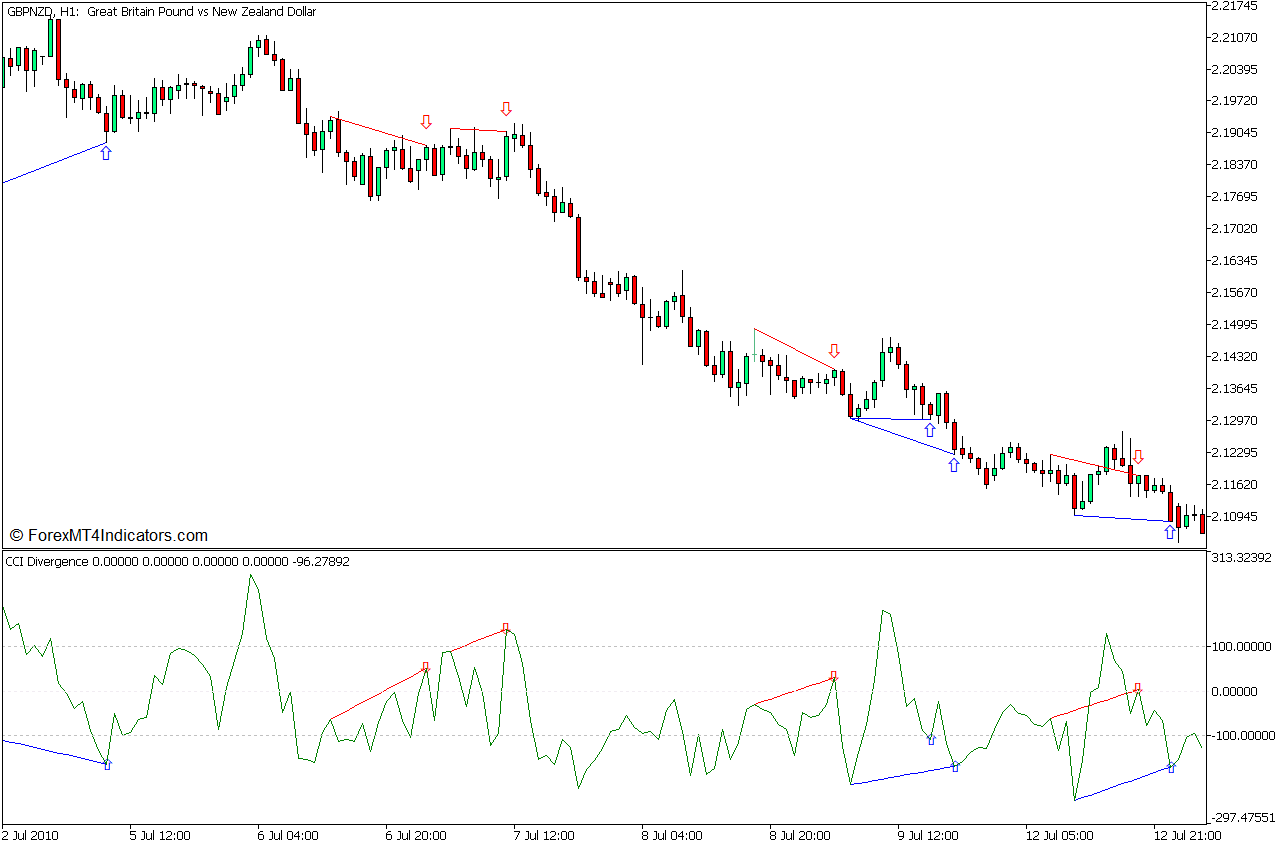1276x848 pixels.
Task: Click the ForexMT4Indicators.com watermark
Action: tap(108, 536)
